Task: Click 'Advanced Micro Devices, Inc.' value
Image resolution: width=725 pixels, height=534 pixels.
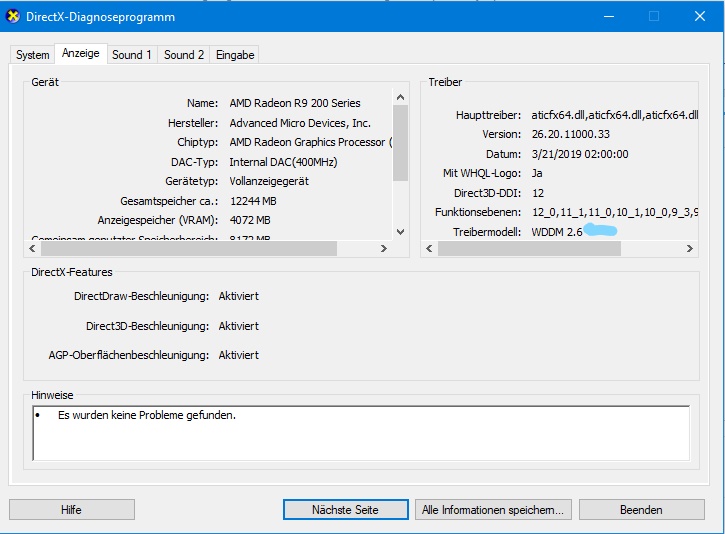Action: click(x=300, y=123)
